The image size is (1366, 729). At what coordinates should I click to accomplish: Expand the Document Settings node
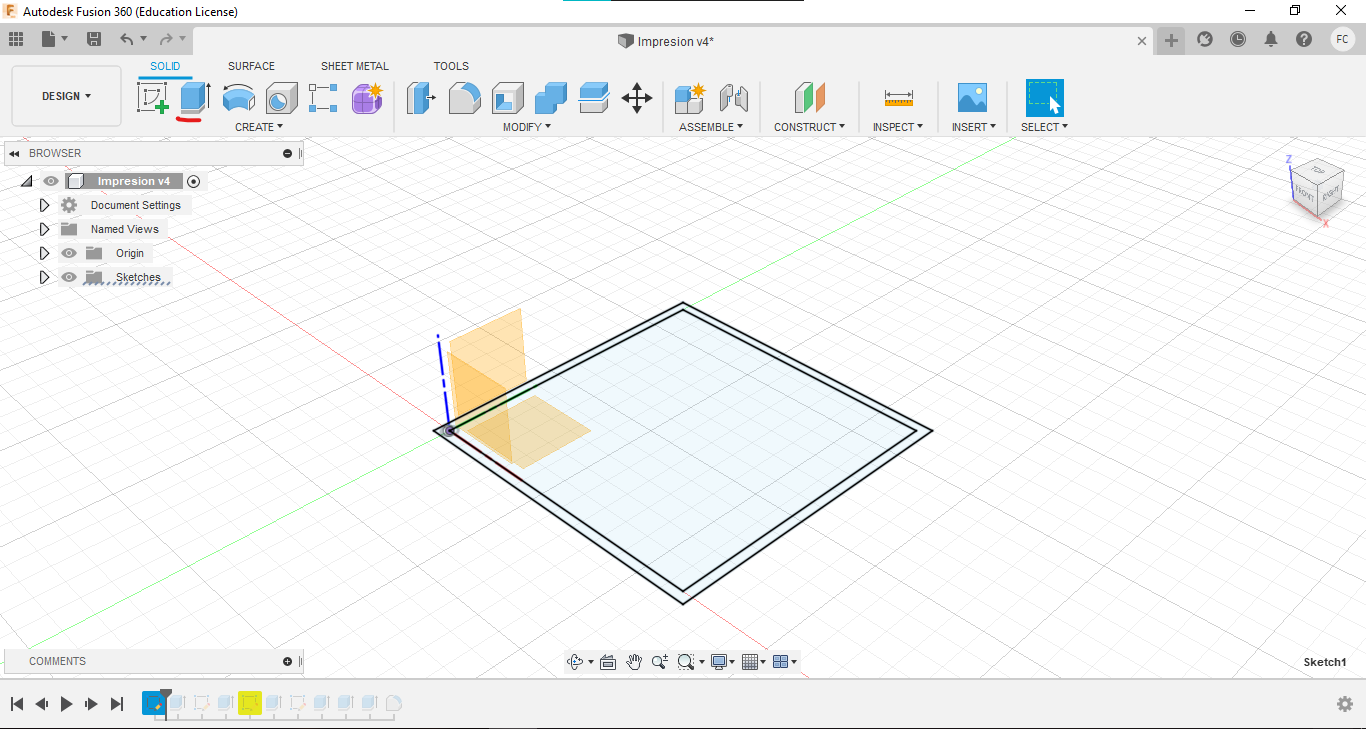click(x=44, y=205)
